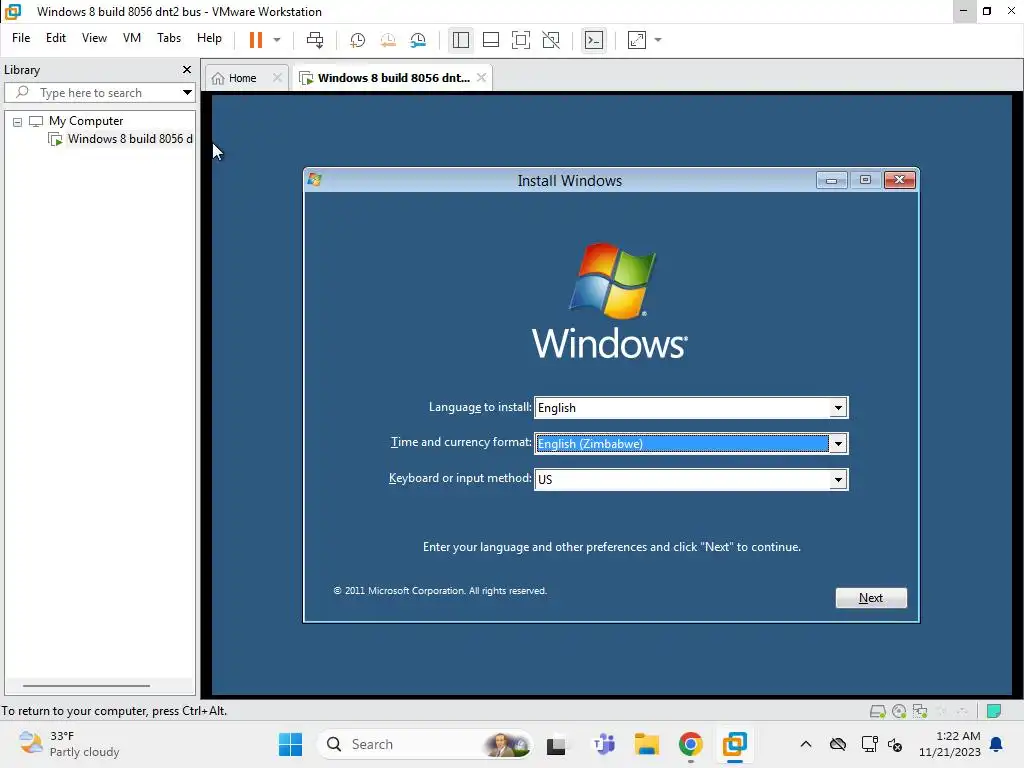Click the taskbar Search box

click(x=424, y=744)
